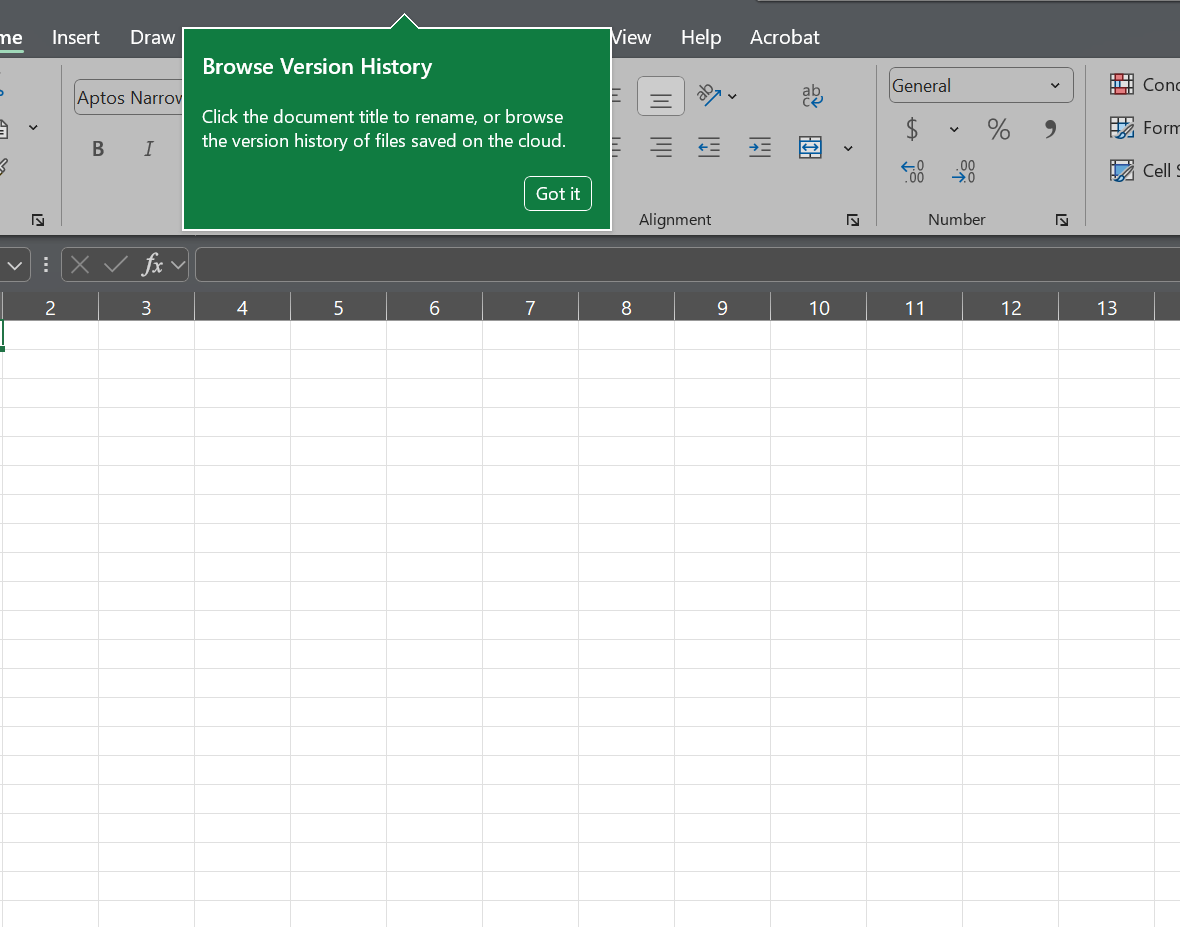1180x927 pixels.
Task: Toggle Italic formatting
Action: (x=148, y=149)
